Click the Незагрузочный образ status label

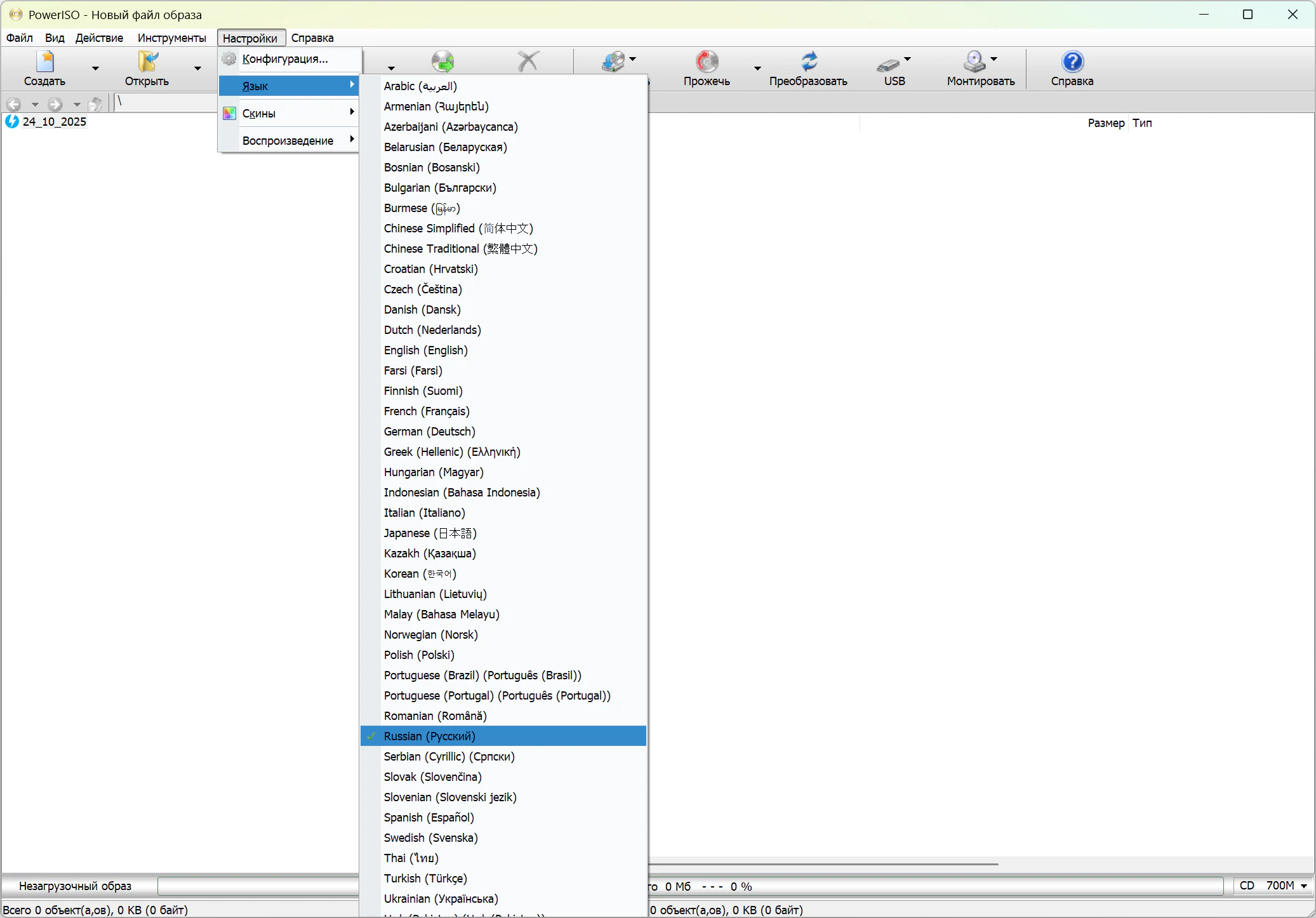[x=75, y=886]
